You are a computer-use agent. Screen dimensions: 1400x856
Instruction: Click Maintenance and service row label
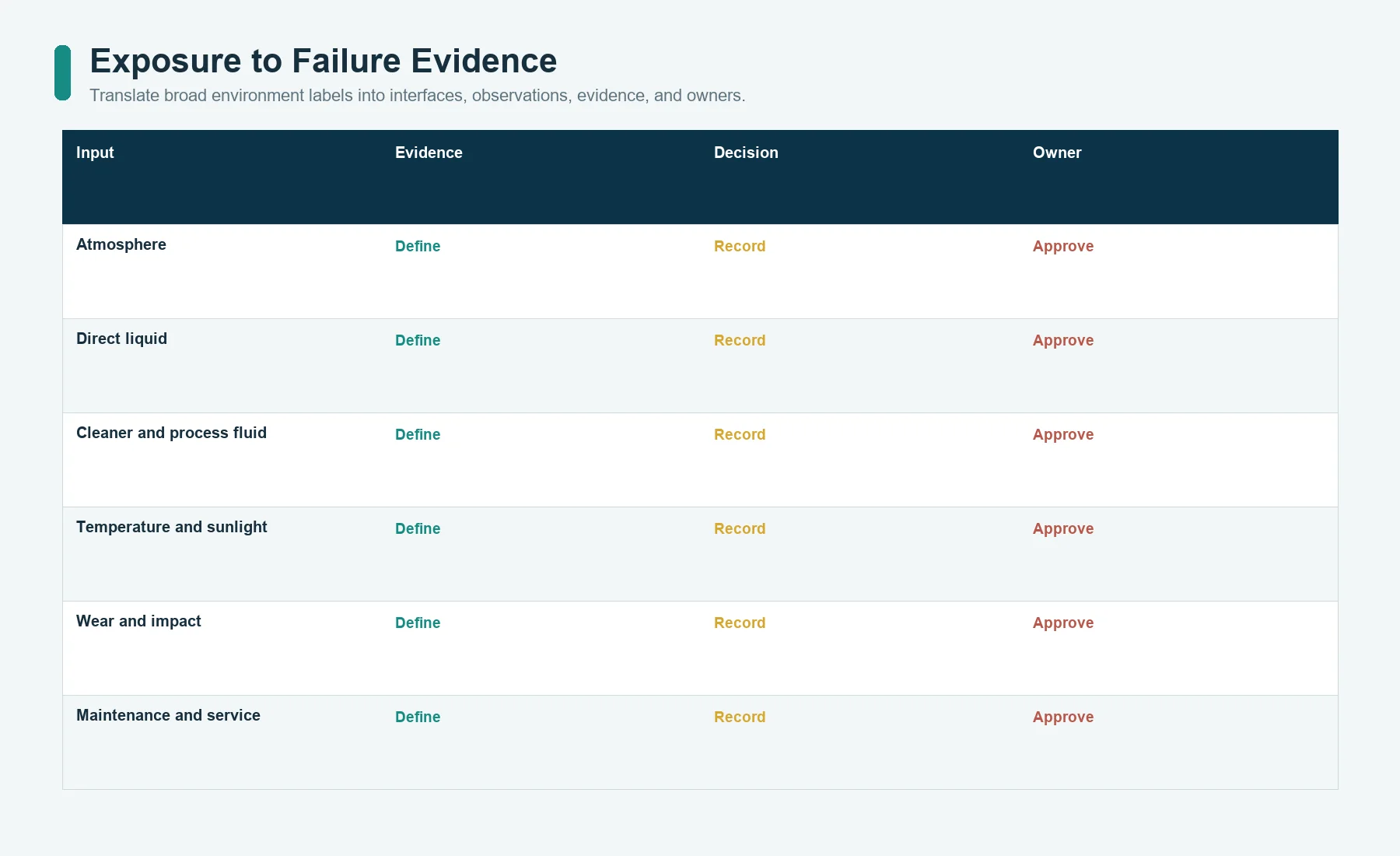pyautogui.click(x=168, y=715)
